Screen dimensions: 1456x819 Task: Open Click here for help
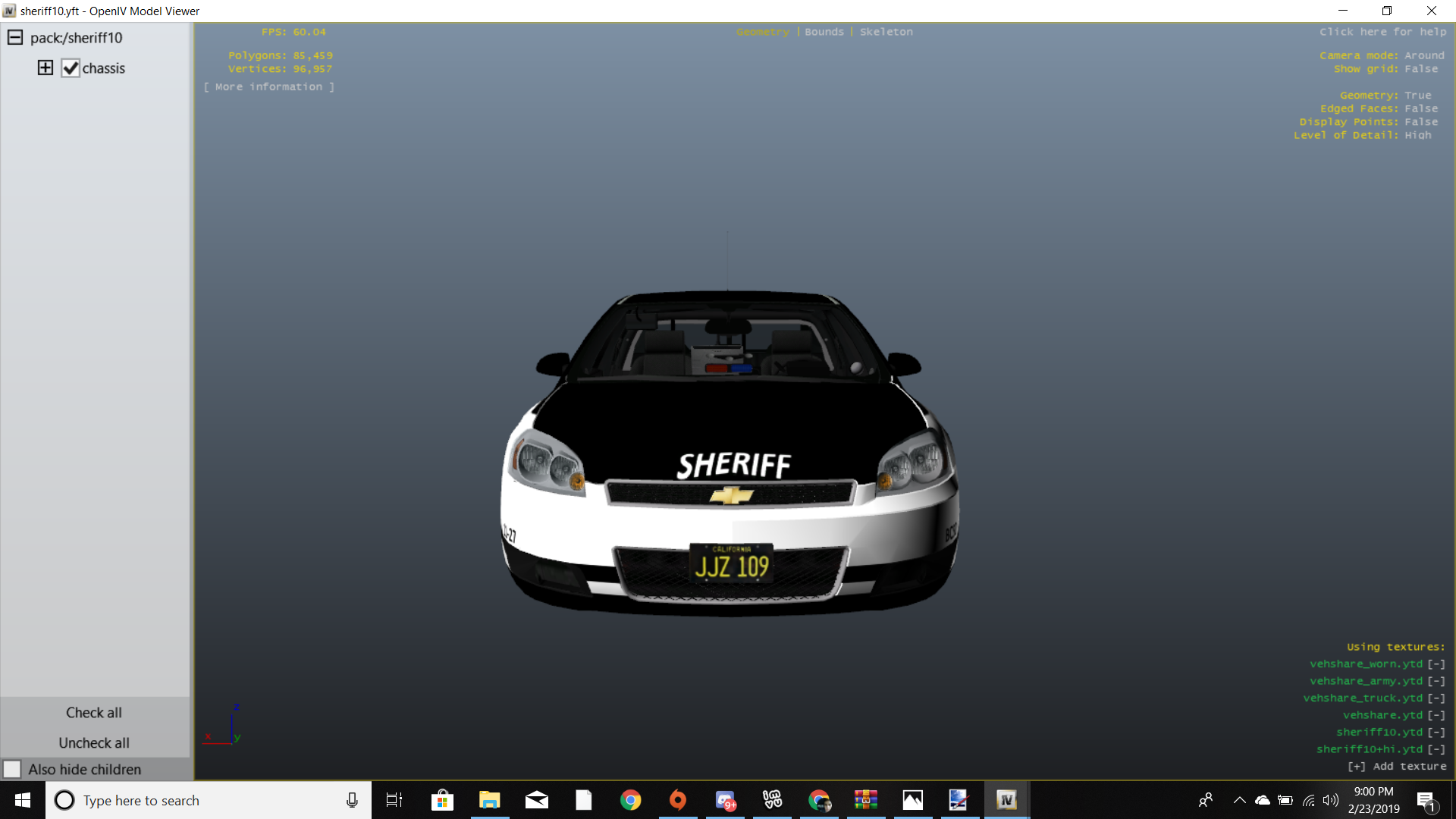[1382, 32]
